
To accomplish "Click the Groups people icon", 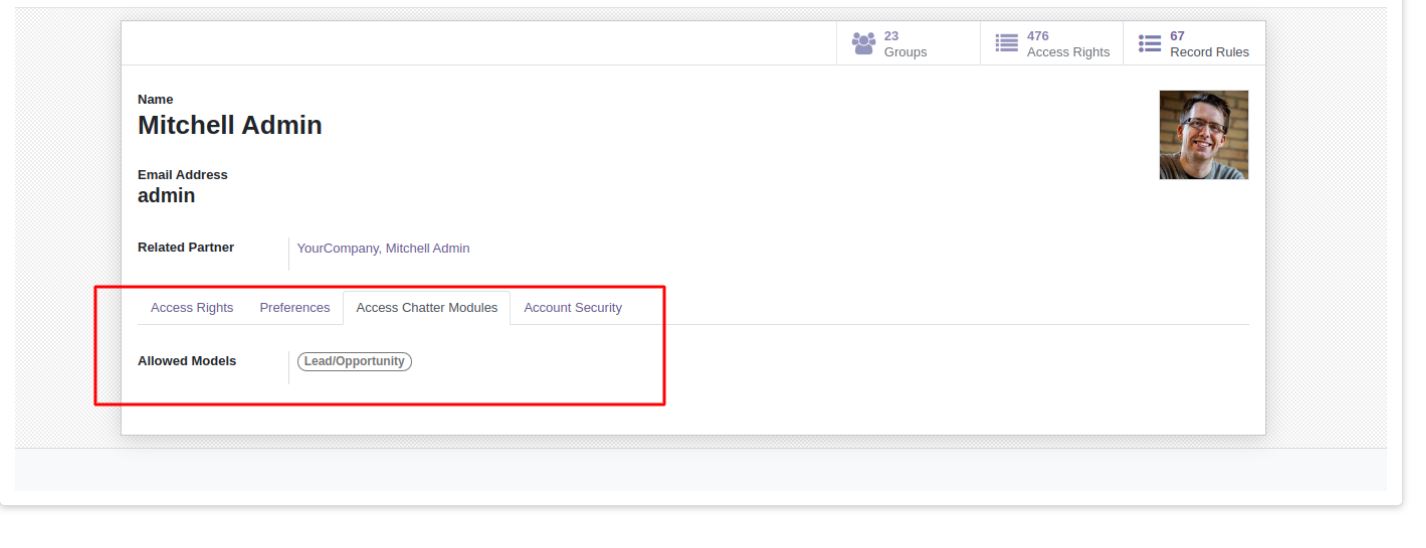I will 863,44.
